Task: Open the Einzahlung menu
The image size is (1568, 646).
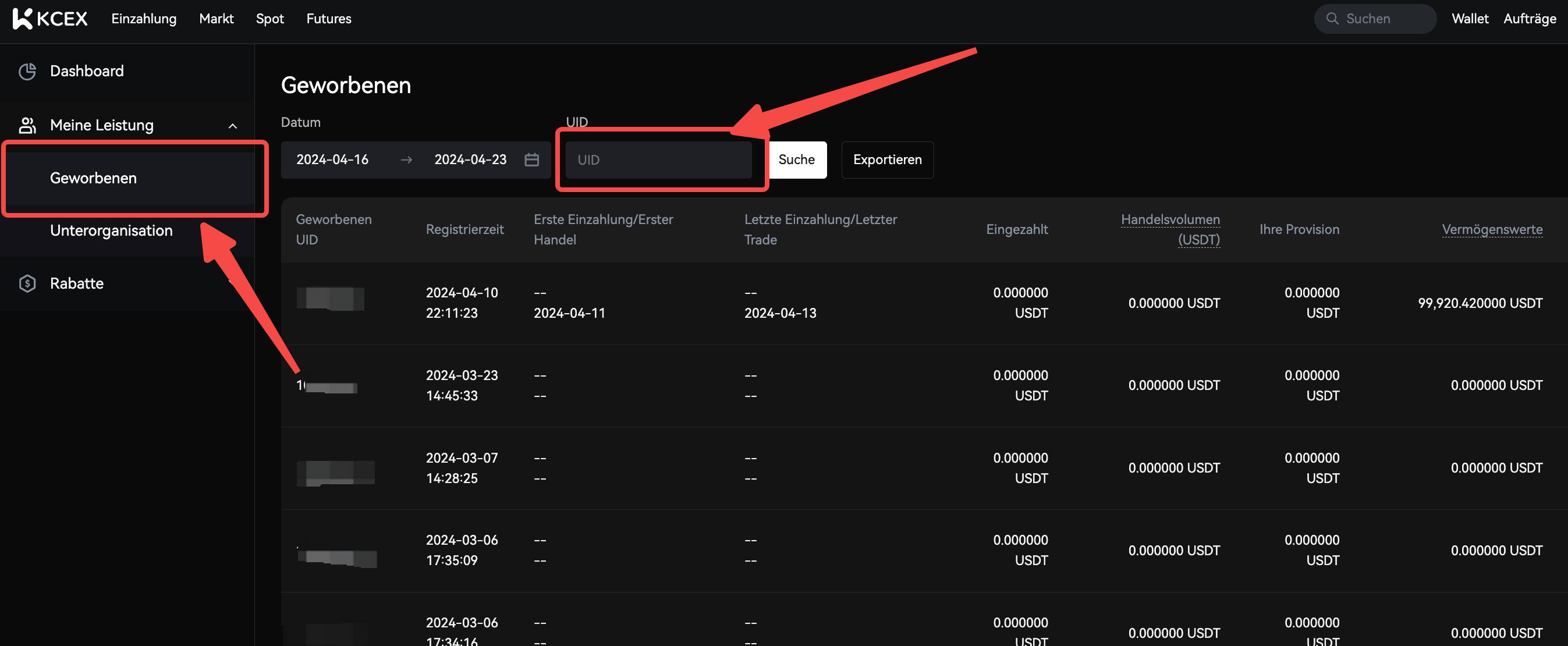Action: coord(144,19)
